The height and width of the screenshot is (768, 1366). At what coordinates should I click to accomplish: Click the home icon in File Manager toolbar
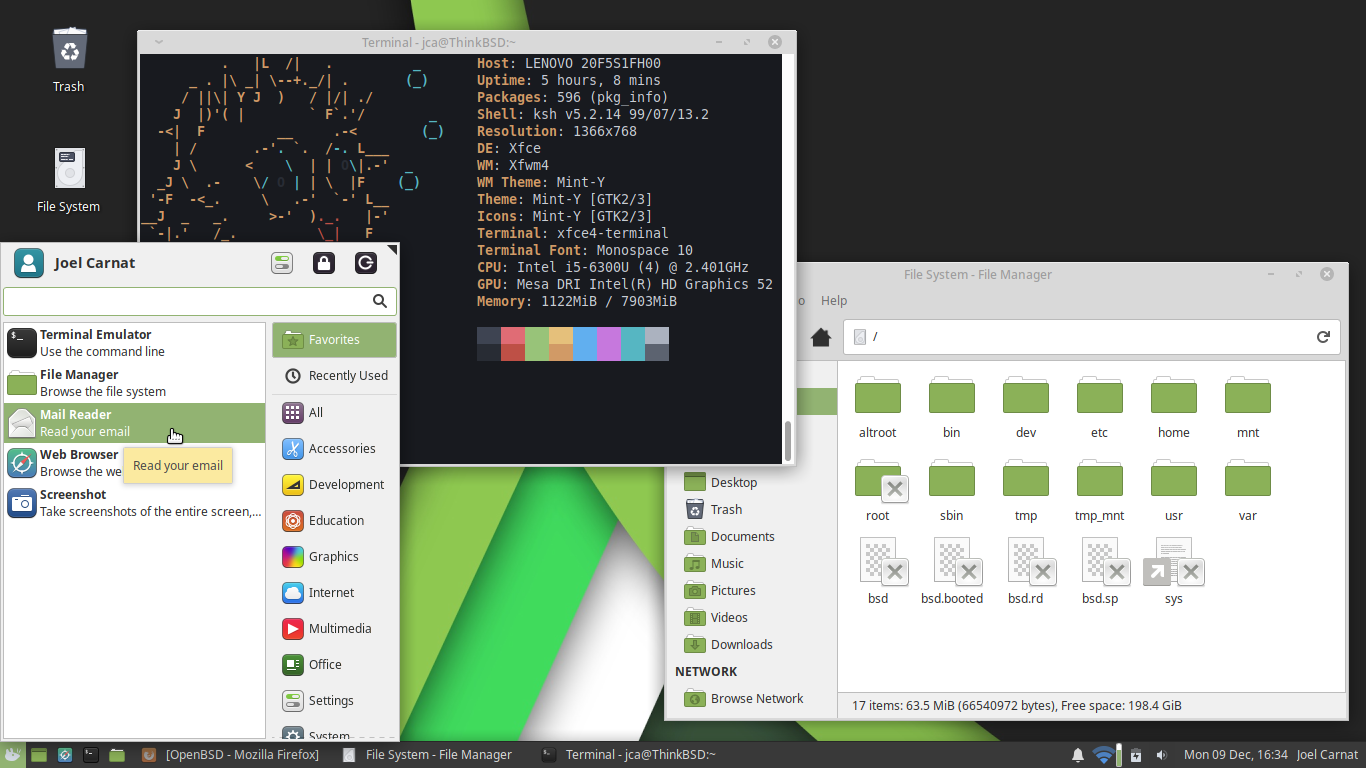pos(821,337)
